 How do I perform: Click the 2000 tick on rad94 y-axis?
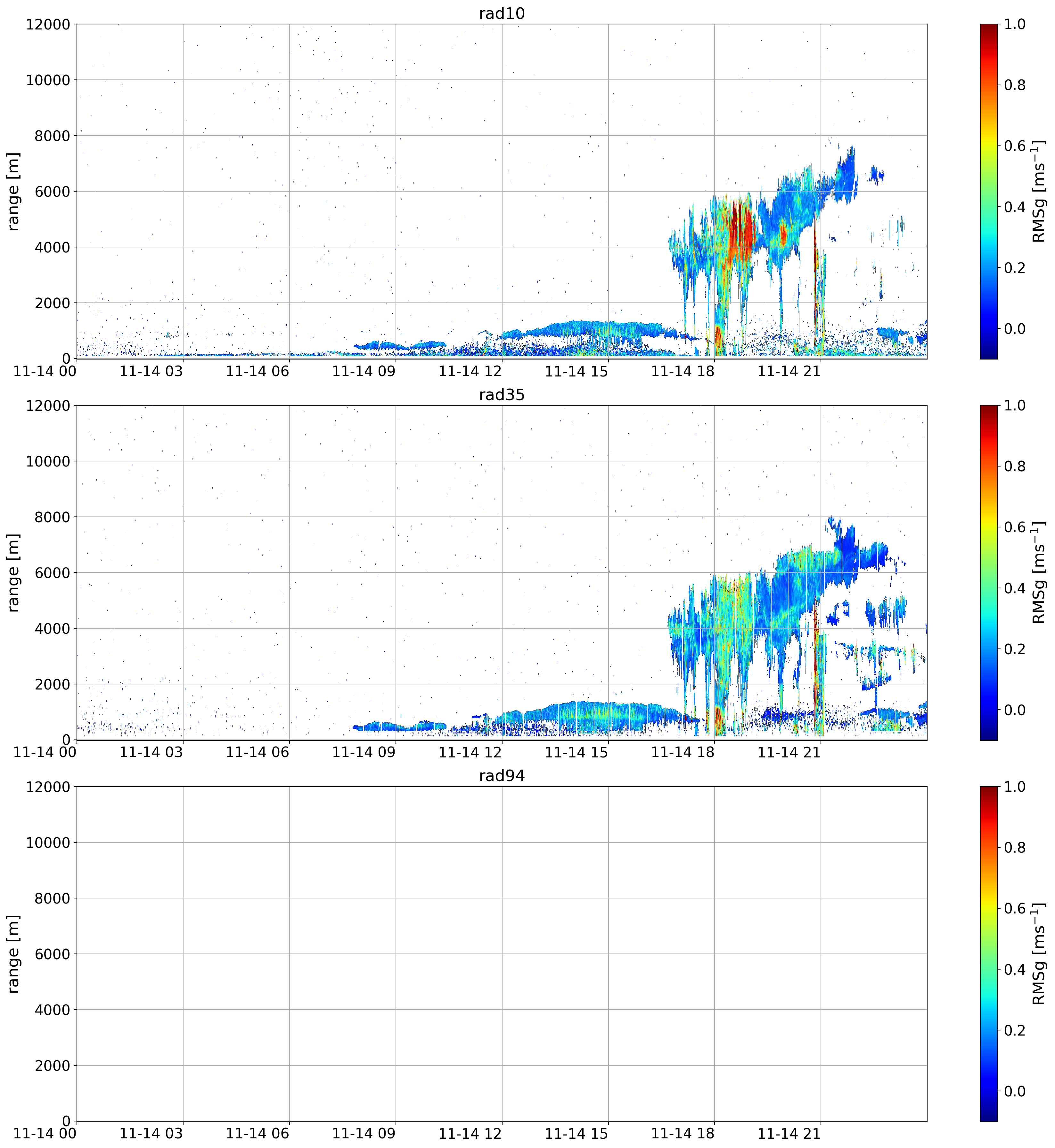point(53,1065)
